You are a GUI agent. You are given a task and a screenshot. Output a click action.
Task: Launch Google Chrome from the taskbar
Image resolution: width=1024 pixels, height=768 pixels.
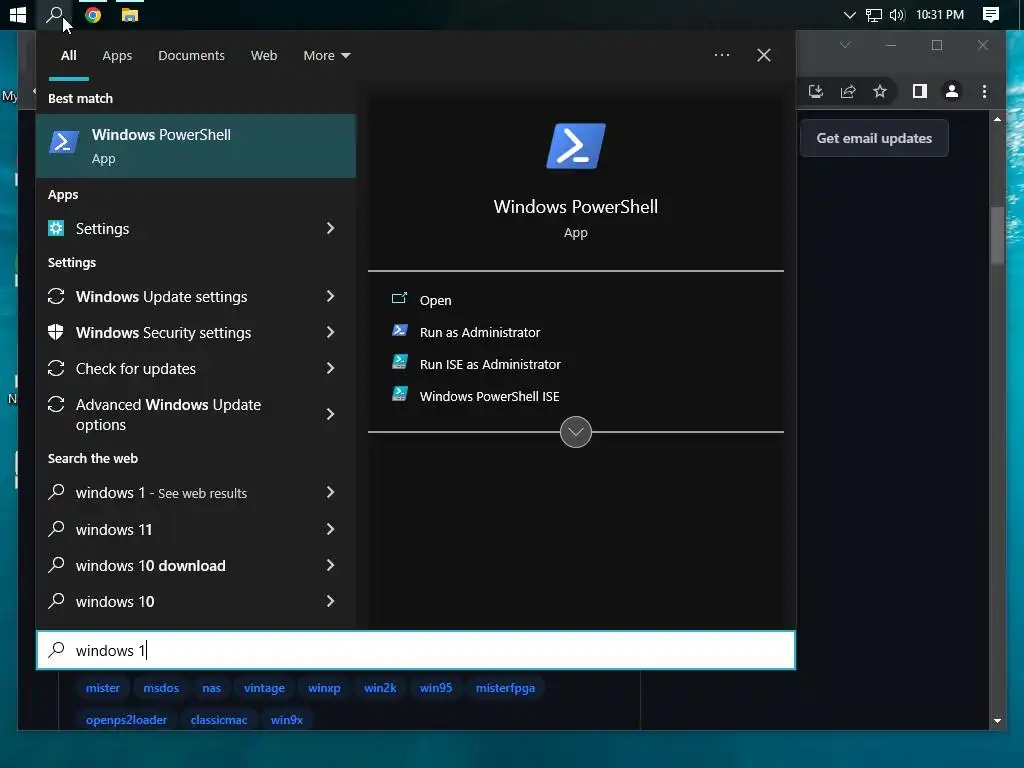click(93, 14)
